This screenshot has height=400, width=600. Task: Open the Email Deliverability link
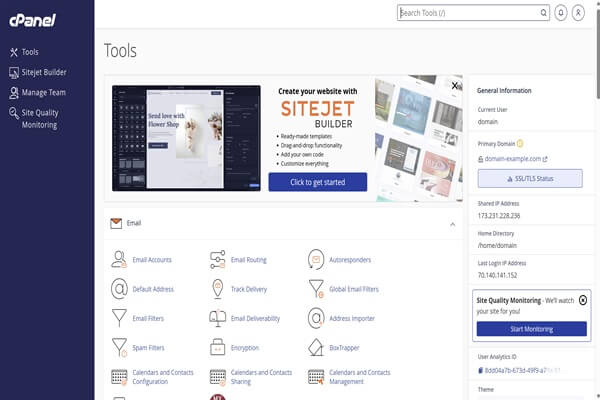255,318
